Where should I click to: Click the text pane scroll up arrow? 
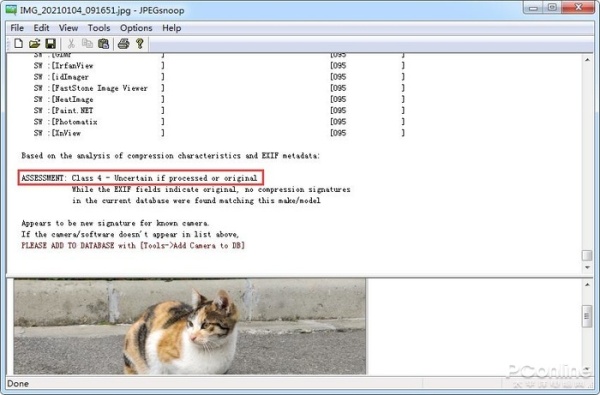coord(587,60)
